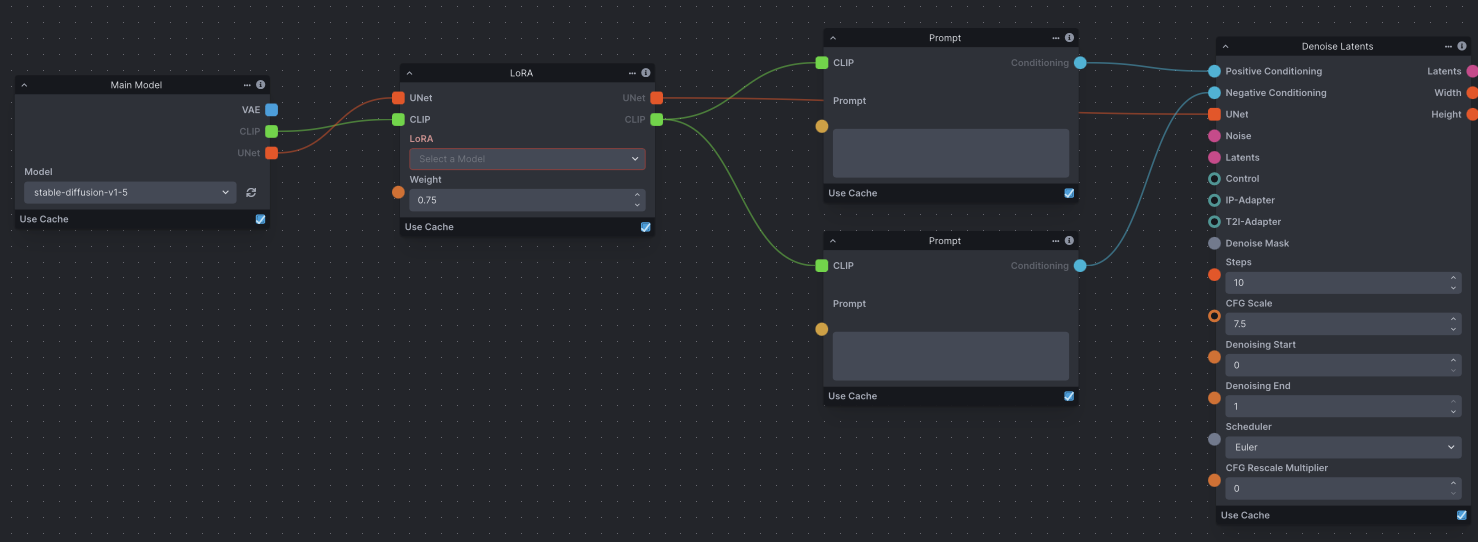This screenshot has width=1478, height=542.
Task: Open the three-dot menu on Denoise Latents node
Action: pyautogui.click(x=1448, y=46)
